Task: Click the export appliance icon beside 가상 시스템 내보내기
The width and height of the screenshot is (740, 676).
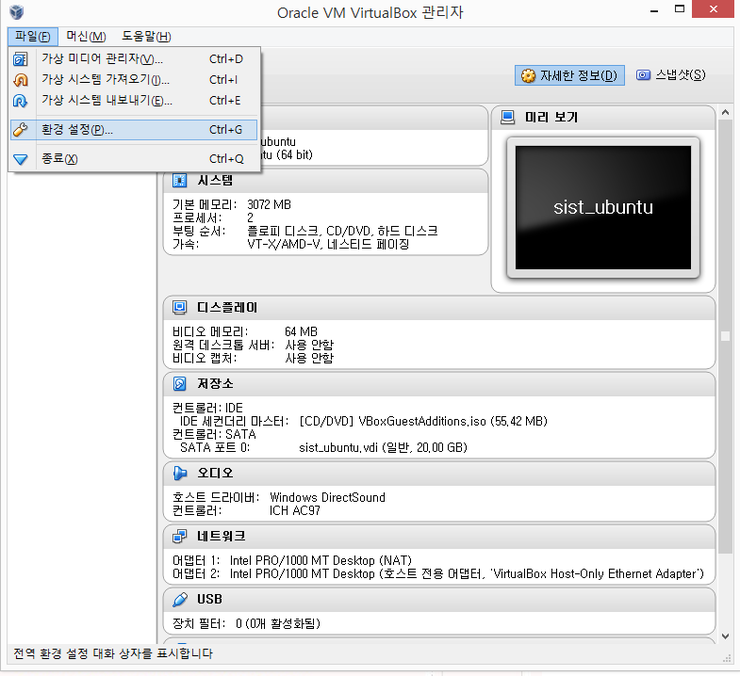Action: click(21, 101)
